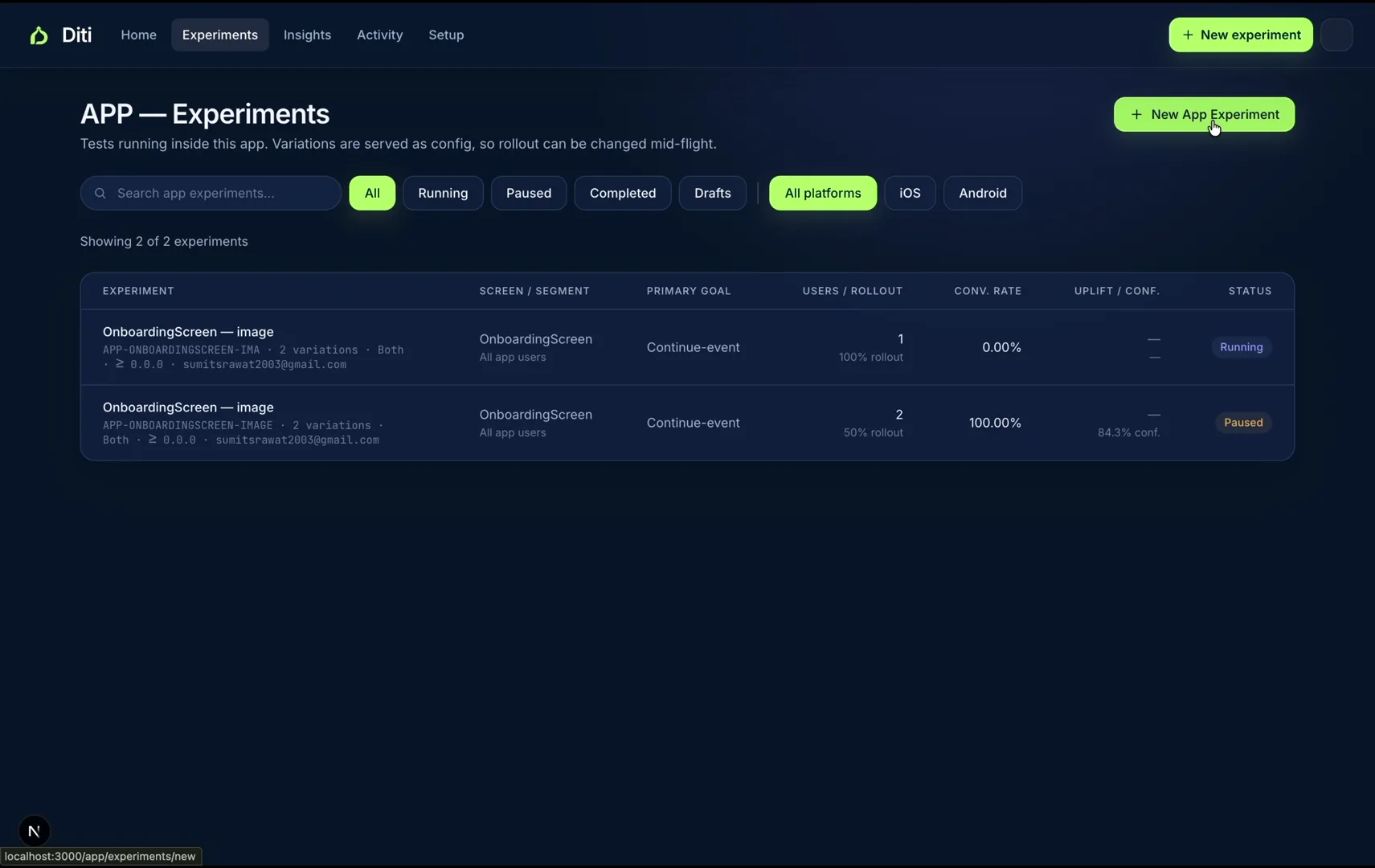Filter by Paused experiments
Image resolution: width=1375 pixels, height=868 pixels.
529,193
